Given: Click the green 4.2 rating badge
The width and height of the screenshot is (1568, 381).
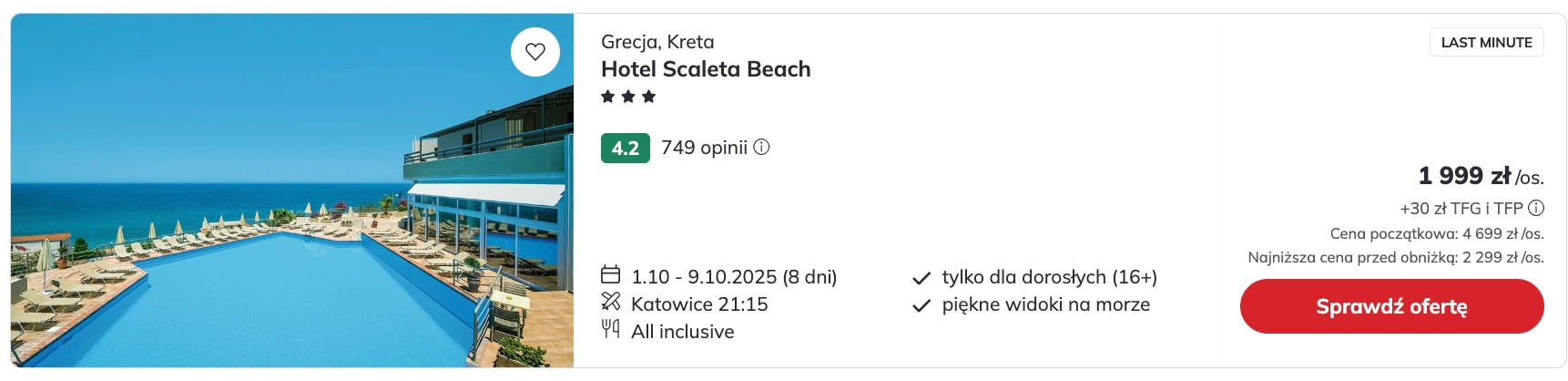Looking at the screenshot, I should 626,148.
